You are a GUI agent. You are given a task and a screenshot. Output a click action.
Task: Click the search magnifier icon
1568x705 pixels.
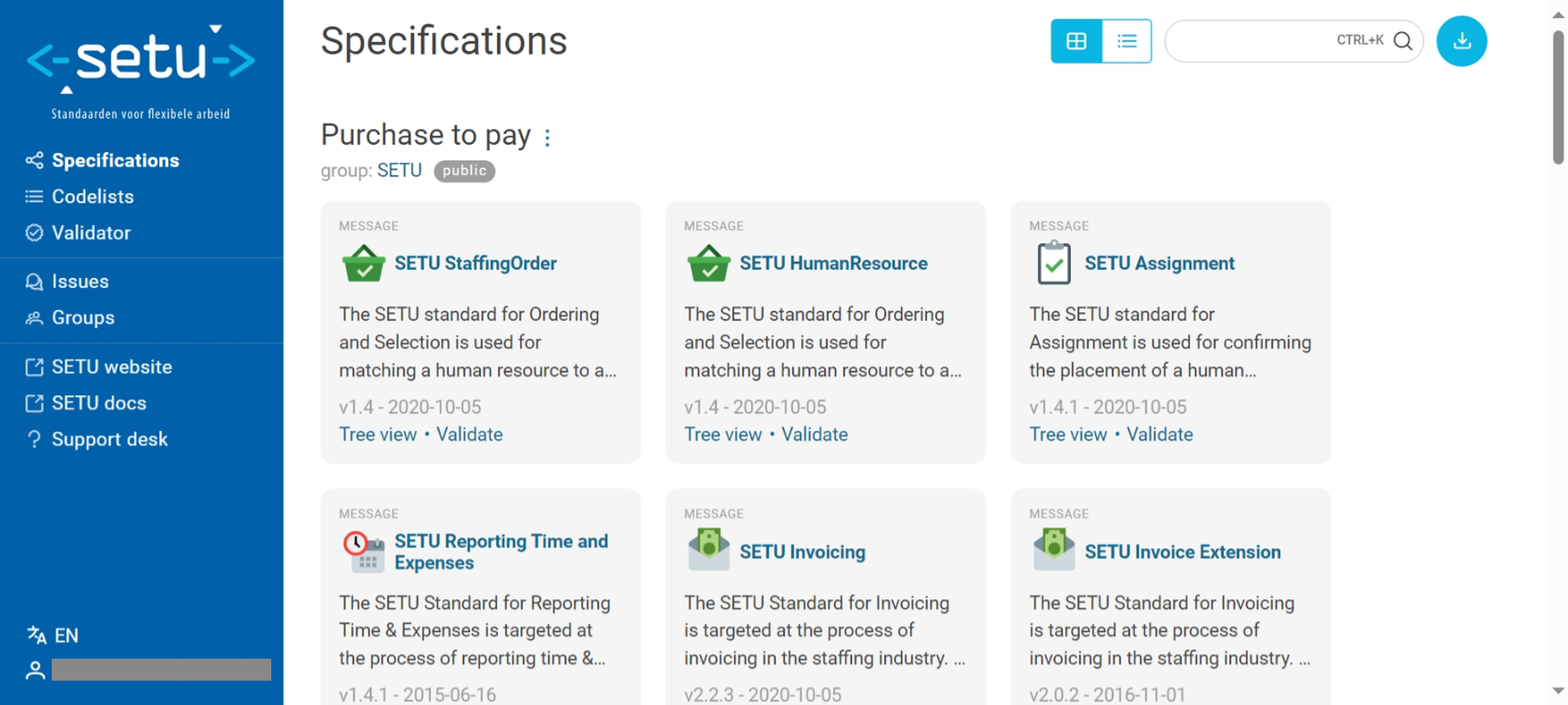click(x=1403, y=41)
